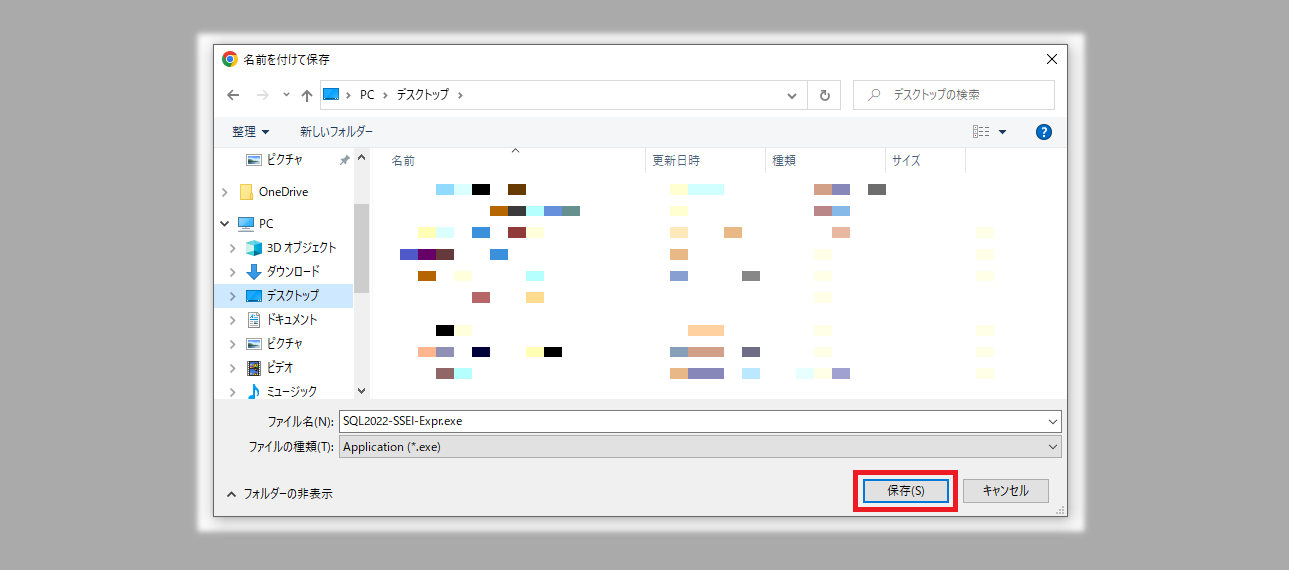Change the view layout icon
The image size is (1289, 570).
coord(981,132)
